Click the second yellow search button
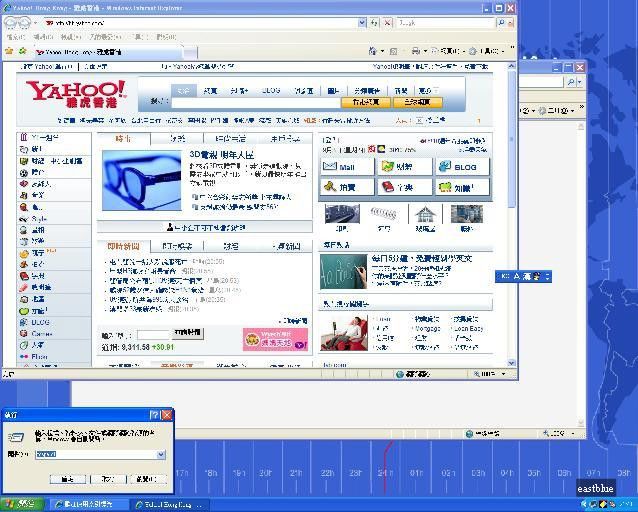 pyautogui.click(x=417, y=102)
